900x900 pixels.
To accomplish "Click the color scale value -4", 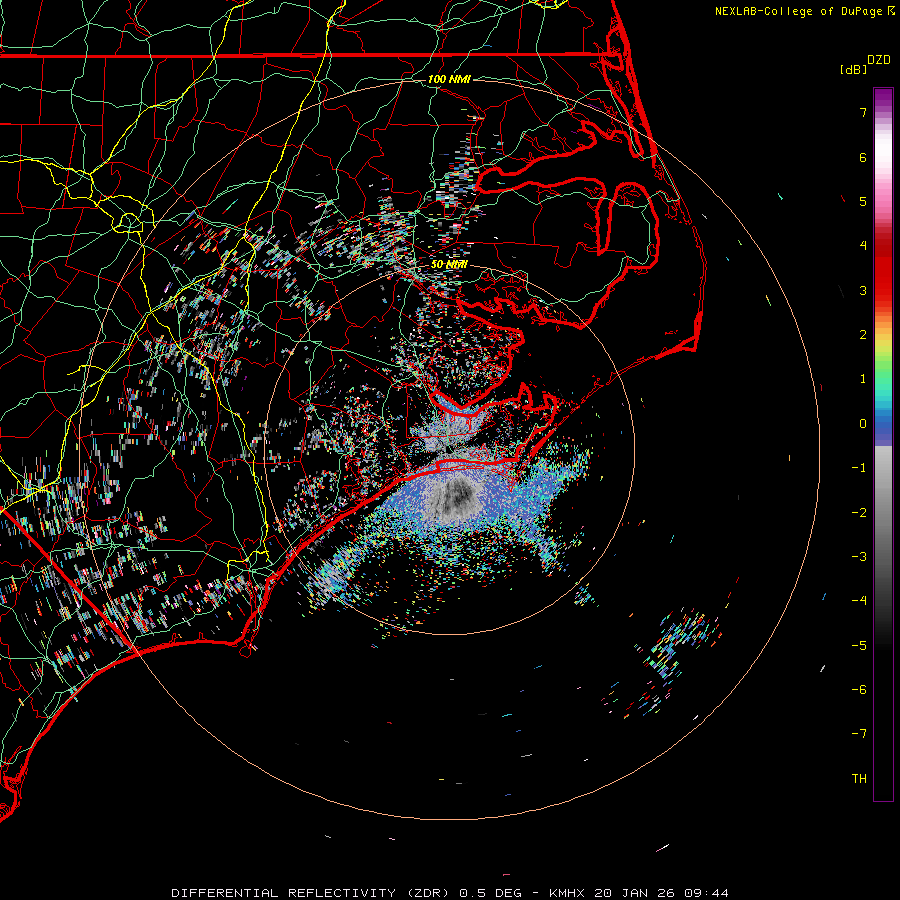I will 859,601.
